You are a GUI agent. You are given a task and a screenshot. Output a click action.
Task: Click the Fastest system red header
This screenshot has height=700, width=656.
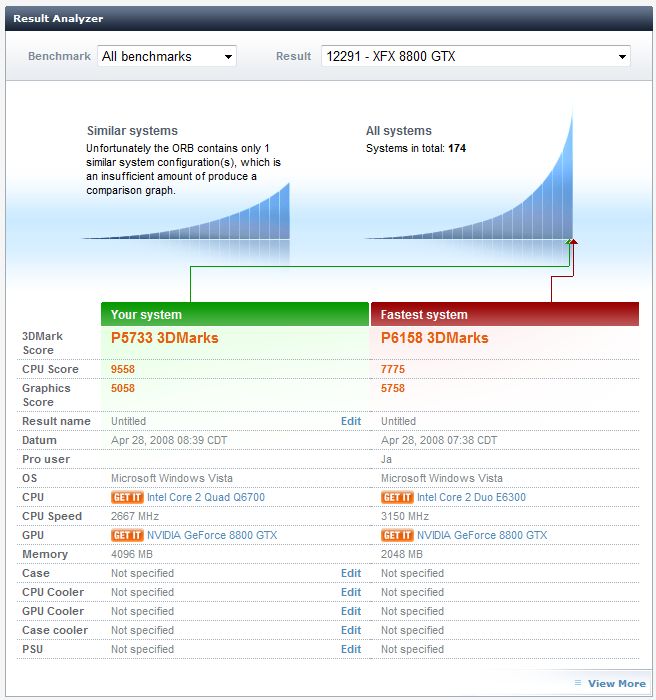click(505, 314)
